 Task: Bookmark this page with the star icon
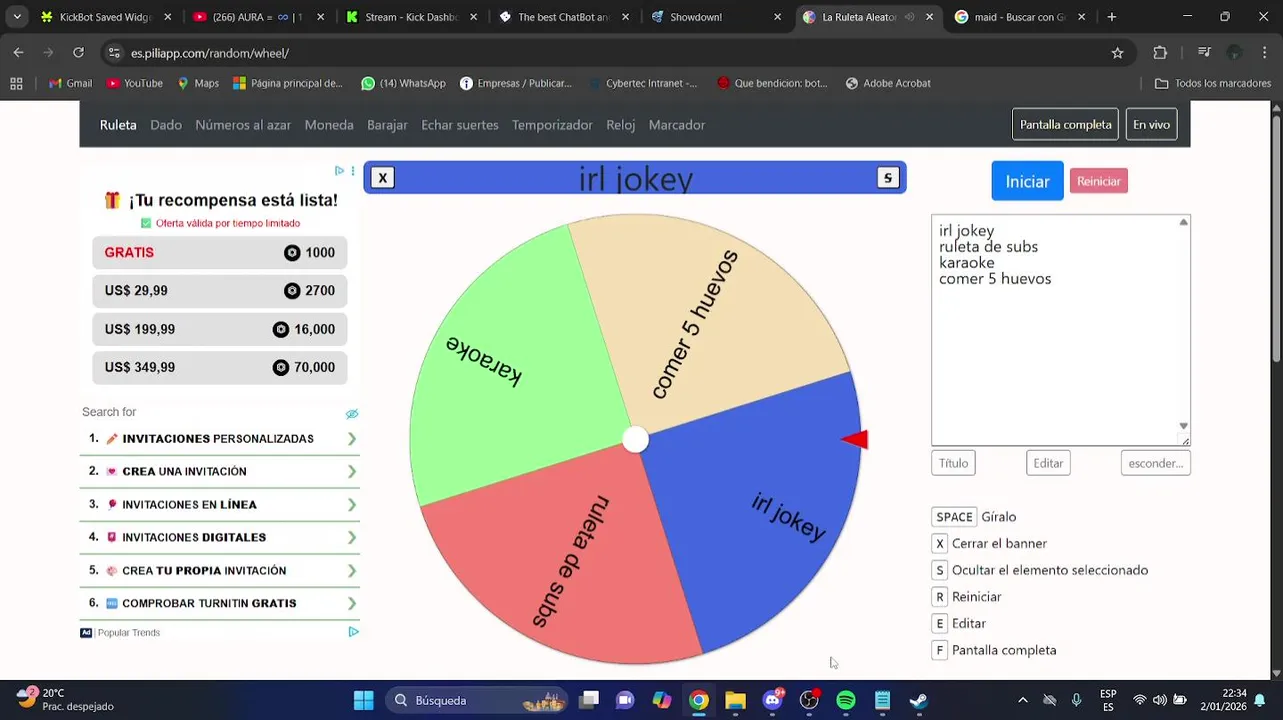click(1117, 53)
